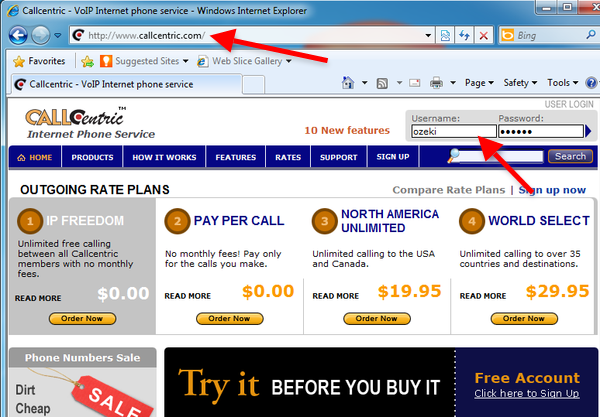Expand the Safety dropdown menu

pos(520,83)
